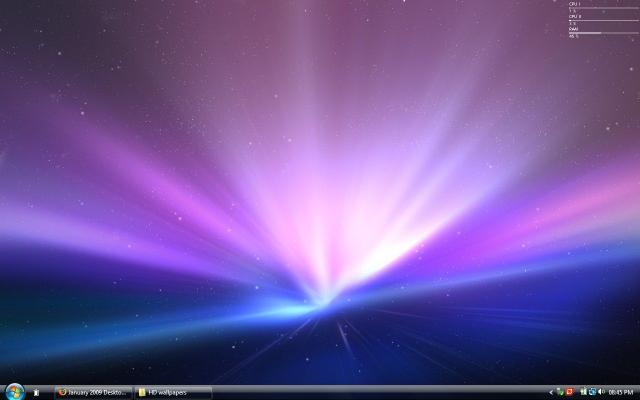This screenshot has height=400, width=640.
Task: Click the CPU II usage bar
Action: click(x=604, y=20)
